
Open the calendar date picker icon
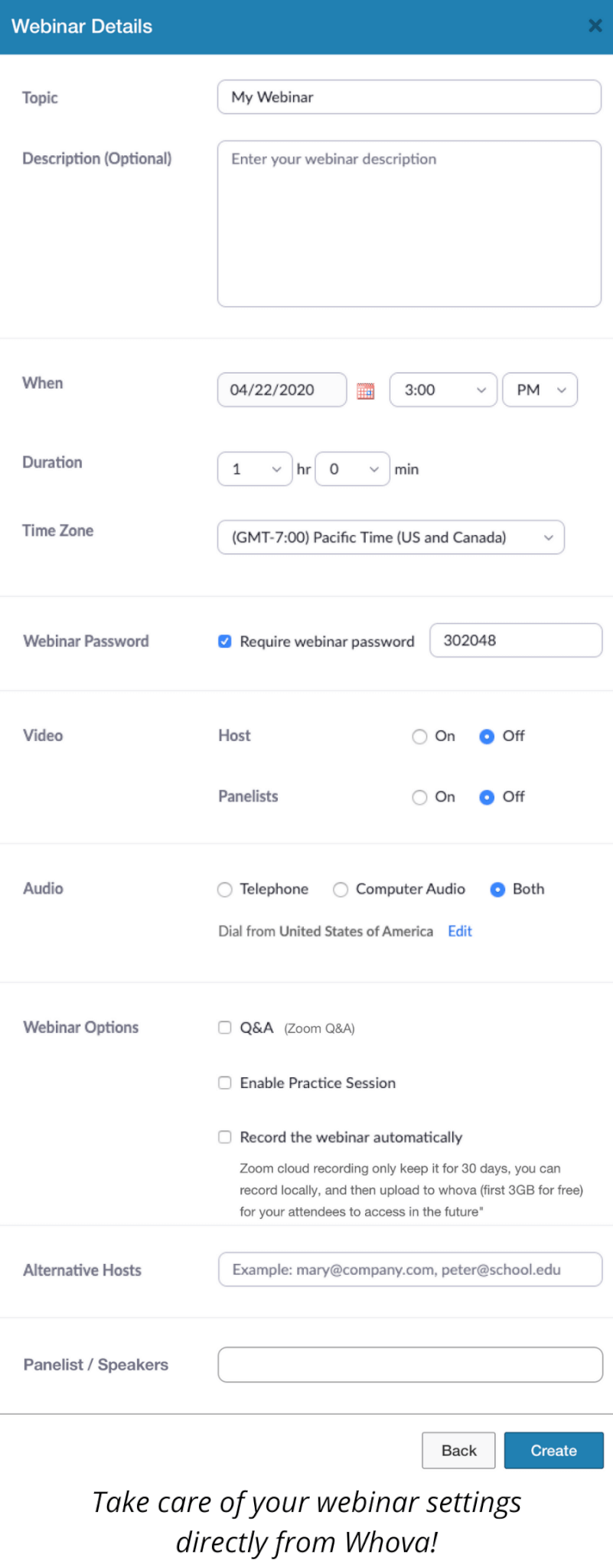click(366, 391)
